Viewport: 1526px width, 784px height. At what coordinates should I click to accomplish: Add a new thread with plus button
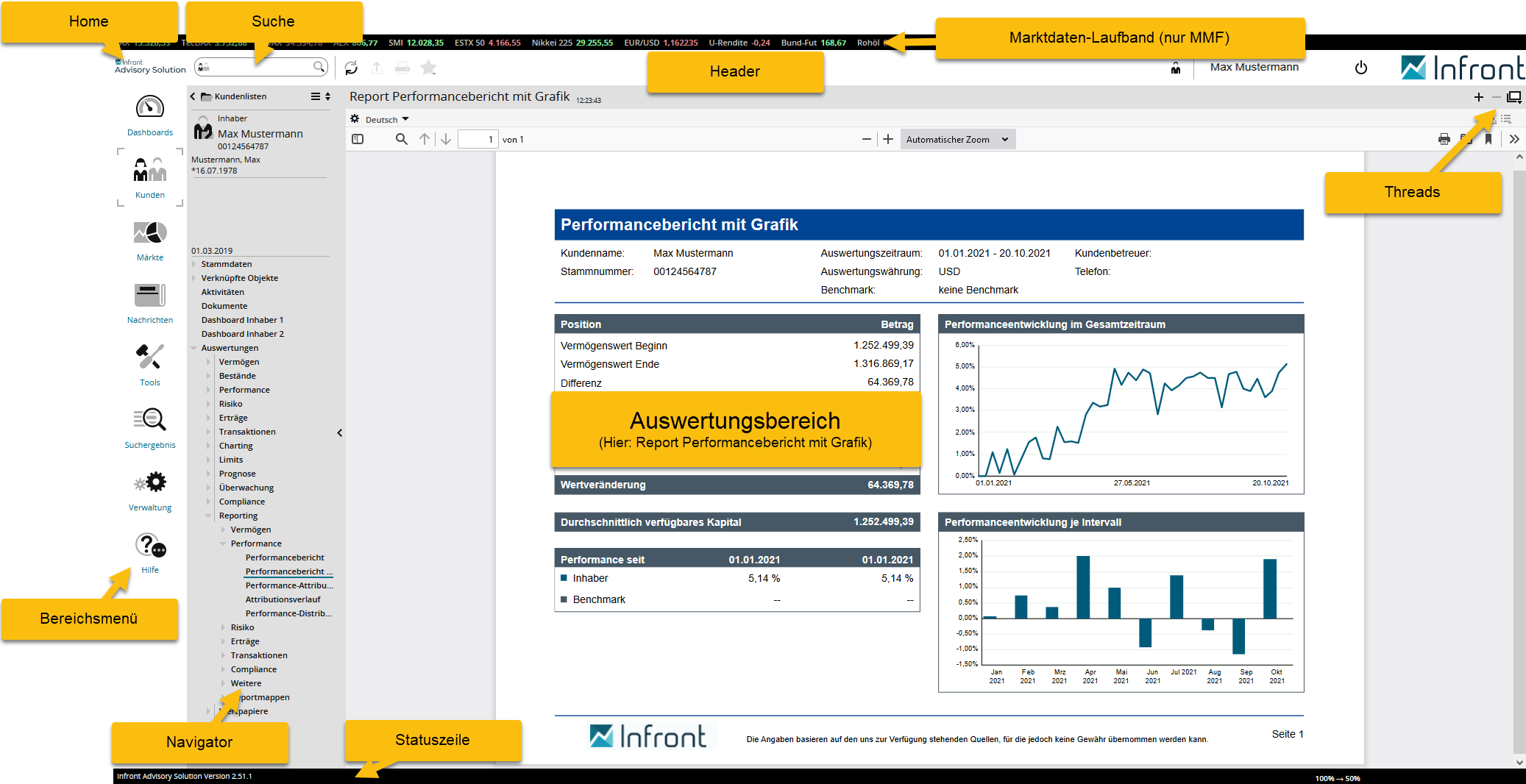click(x=1478, y=97)
